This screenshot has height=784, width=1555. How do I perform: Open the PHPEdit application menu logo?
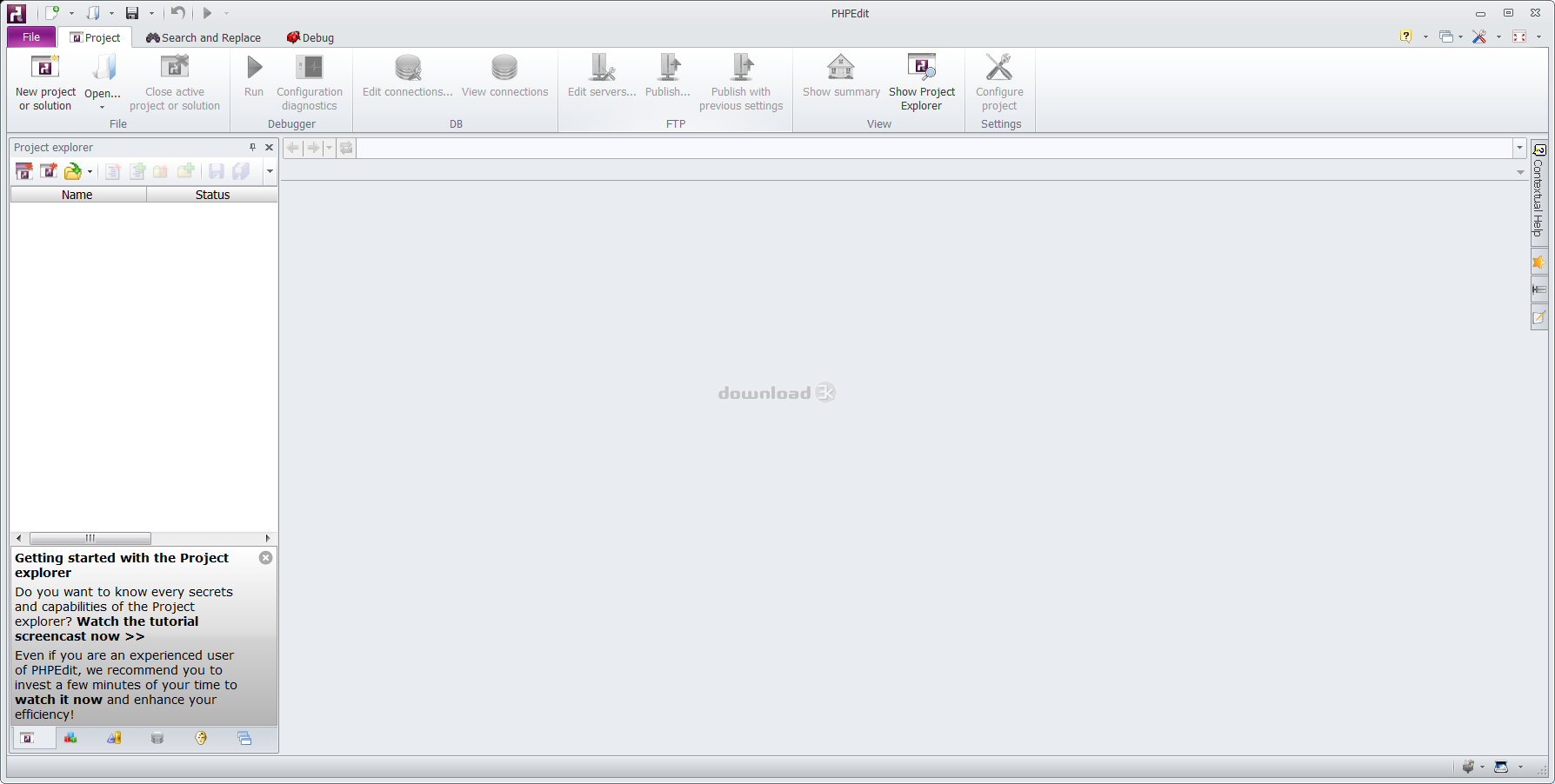pos(17,13)
